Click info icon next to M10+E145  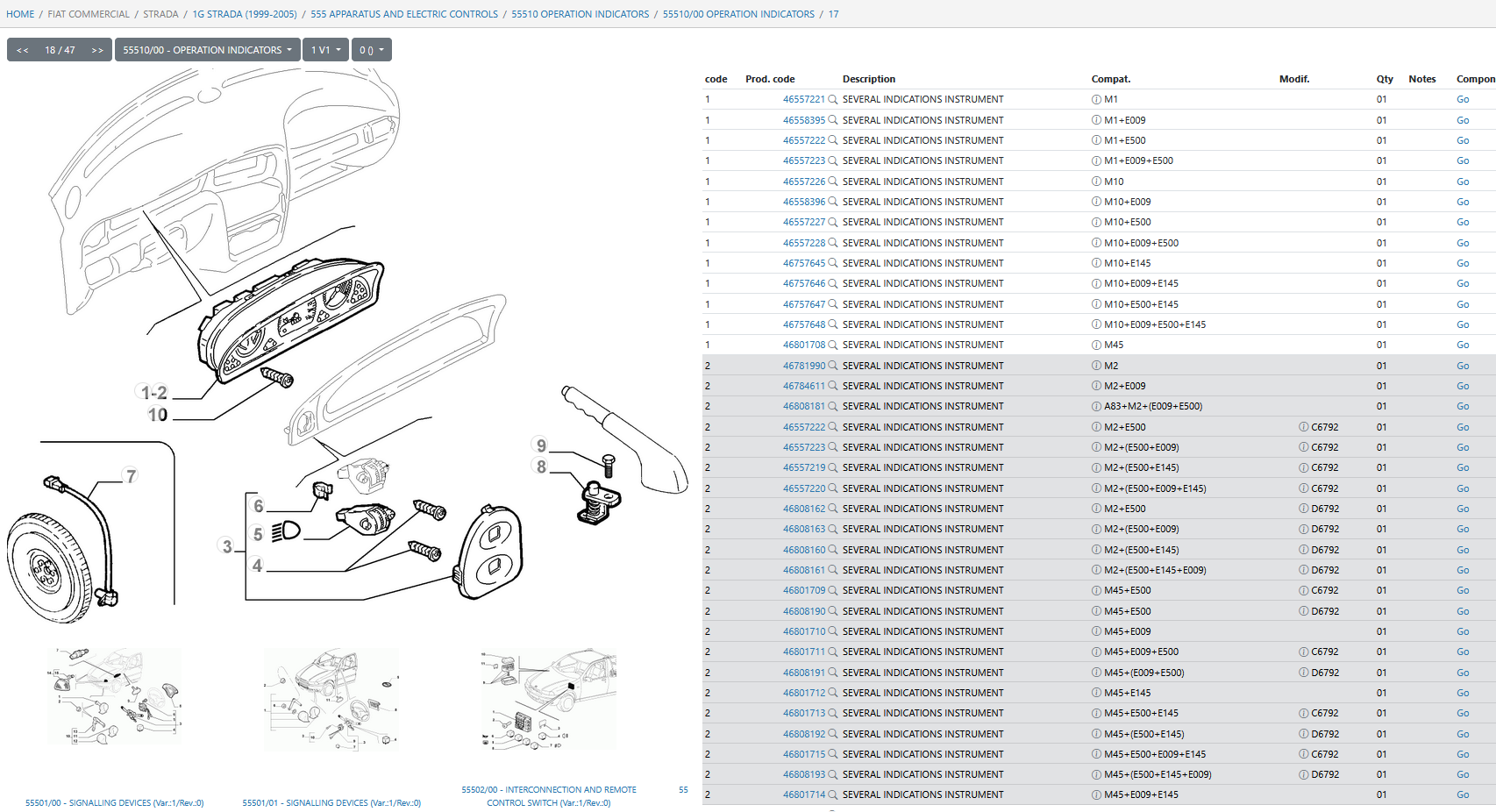1096,263
